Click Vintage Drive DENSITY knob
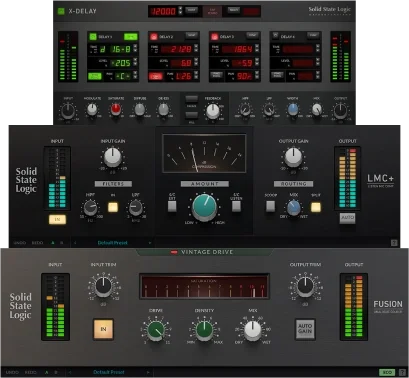Image resolution: width=409 pixels, height=378 pixels. click(x=204, y=330)
